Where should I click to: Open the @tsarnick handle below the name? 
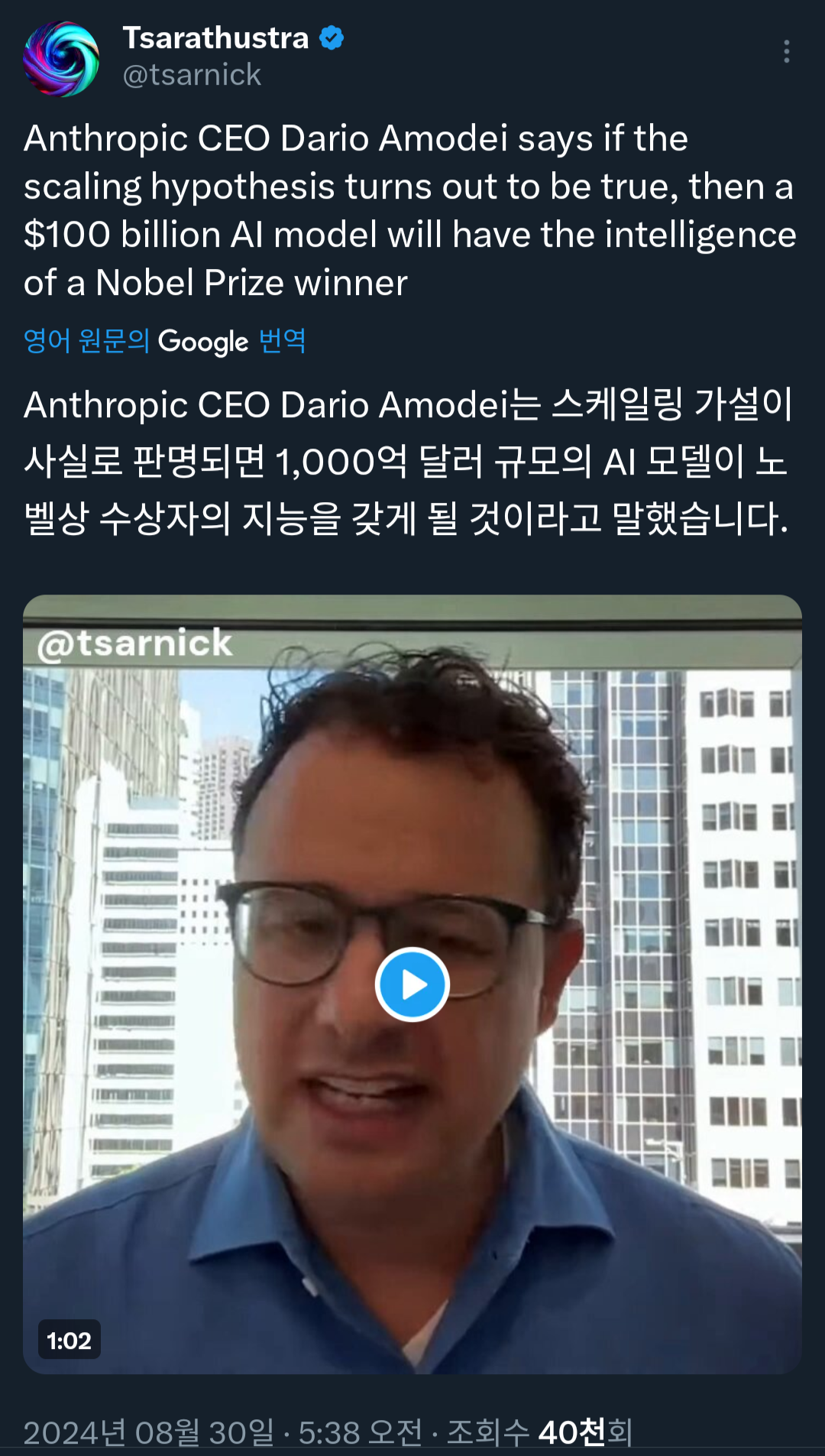tap(192, 75)
